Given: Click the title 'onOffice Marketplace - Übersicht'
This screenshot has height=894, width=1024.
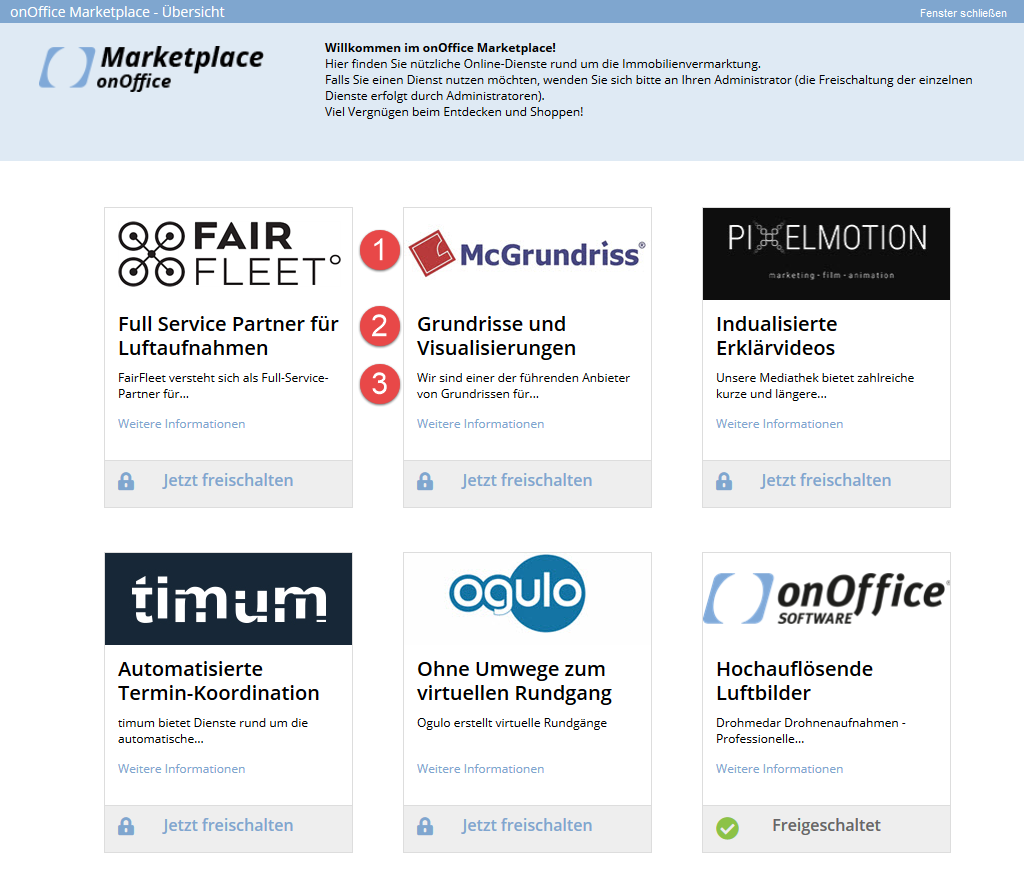Looking at the screenshot, I should point(117,12).
